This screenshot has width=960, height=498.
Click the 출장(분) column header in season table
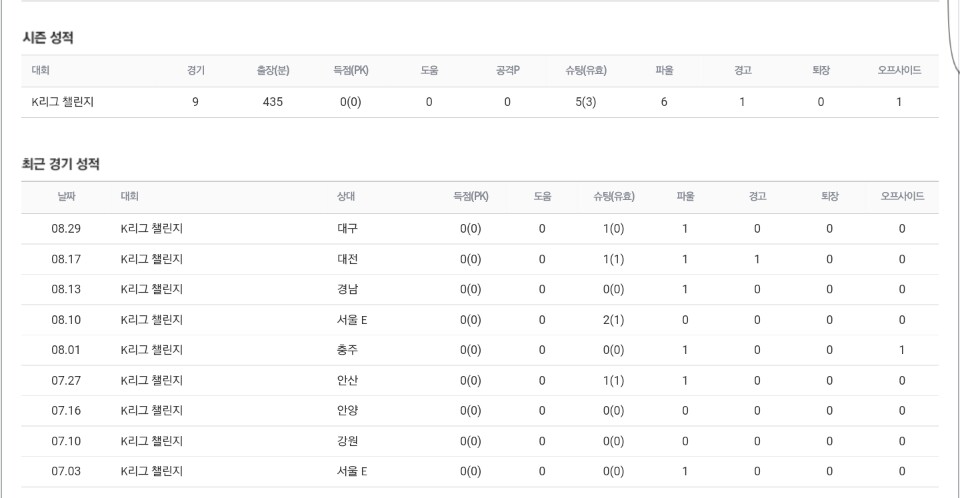point(273,71)
